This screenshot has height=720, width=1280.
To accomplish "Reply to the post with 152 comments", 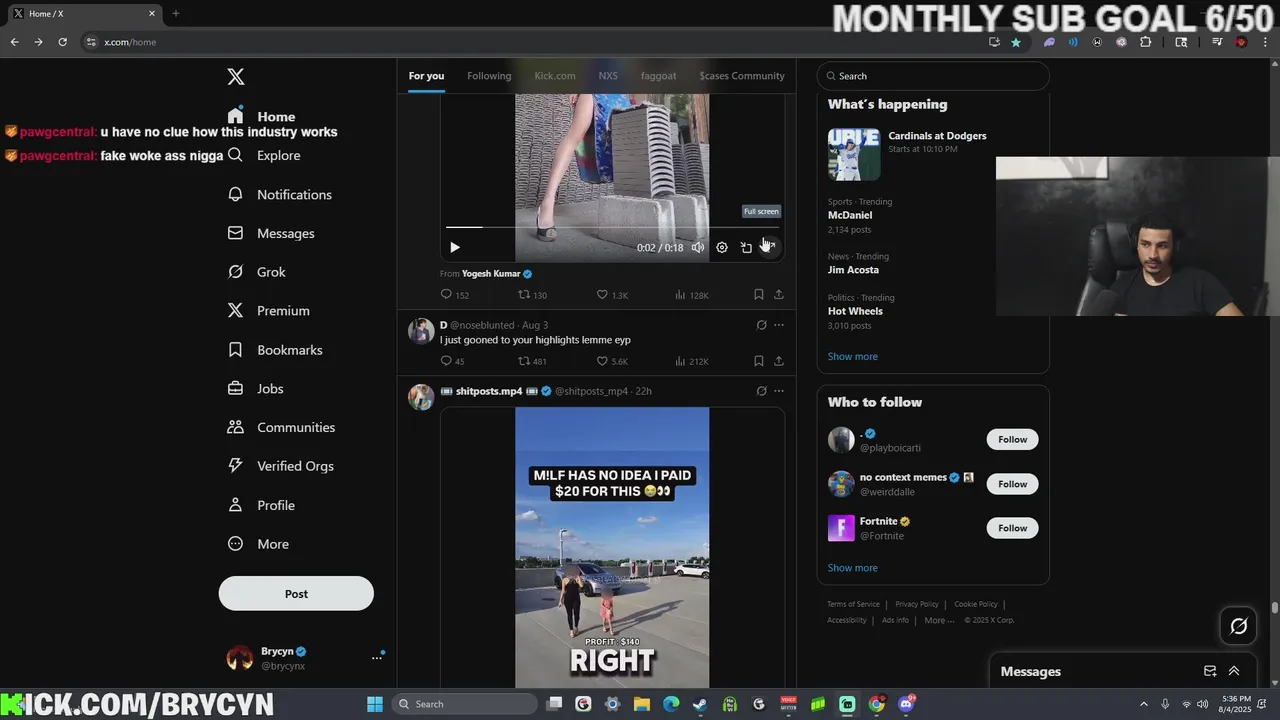I will [x=454, y=295].
